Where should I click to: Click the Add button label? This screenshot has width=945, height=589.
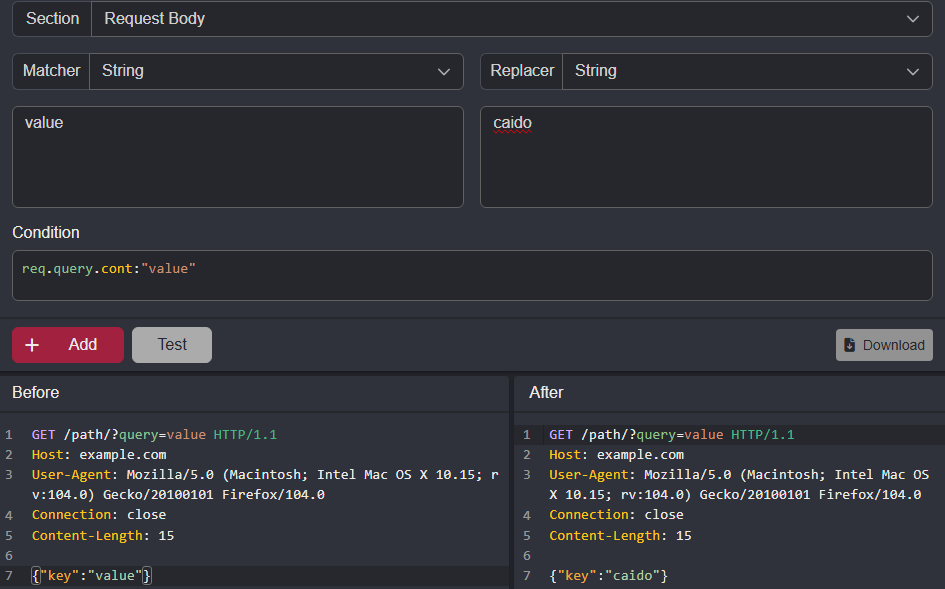pyautogui.click(x=82, y=345)
